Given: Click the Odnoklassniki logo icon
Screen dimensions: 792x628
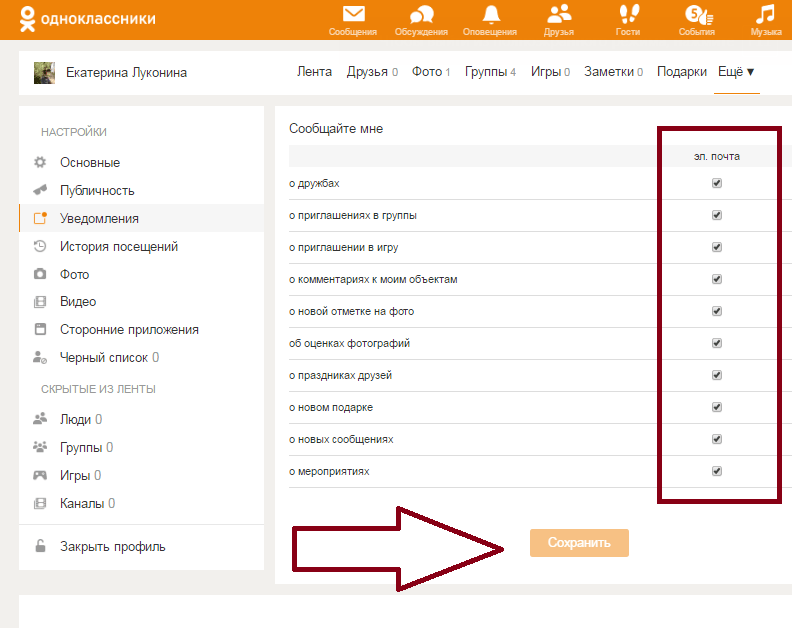Looking at the screenshot, I should [x=27, y=19].
